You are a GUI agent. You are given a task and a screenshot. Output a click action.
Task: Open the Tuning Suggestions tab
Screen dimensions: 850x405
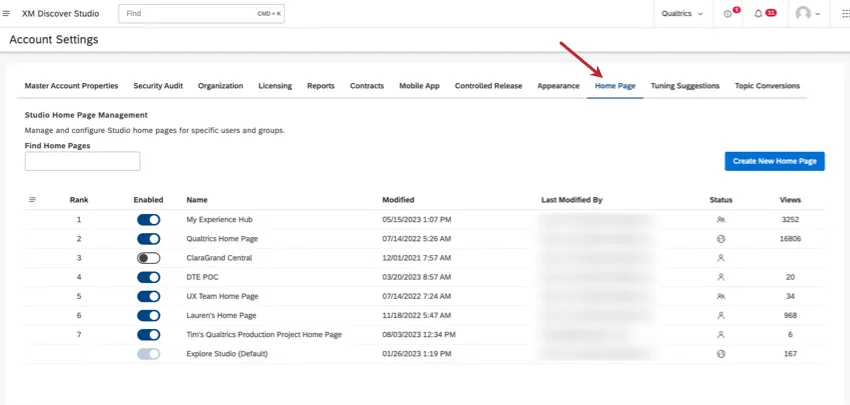pos(684,86)
